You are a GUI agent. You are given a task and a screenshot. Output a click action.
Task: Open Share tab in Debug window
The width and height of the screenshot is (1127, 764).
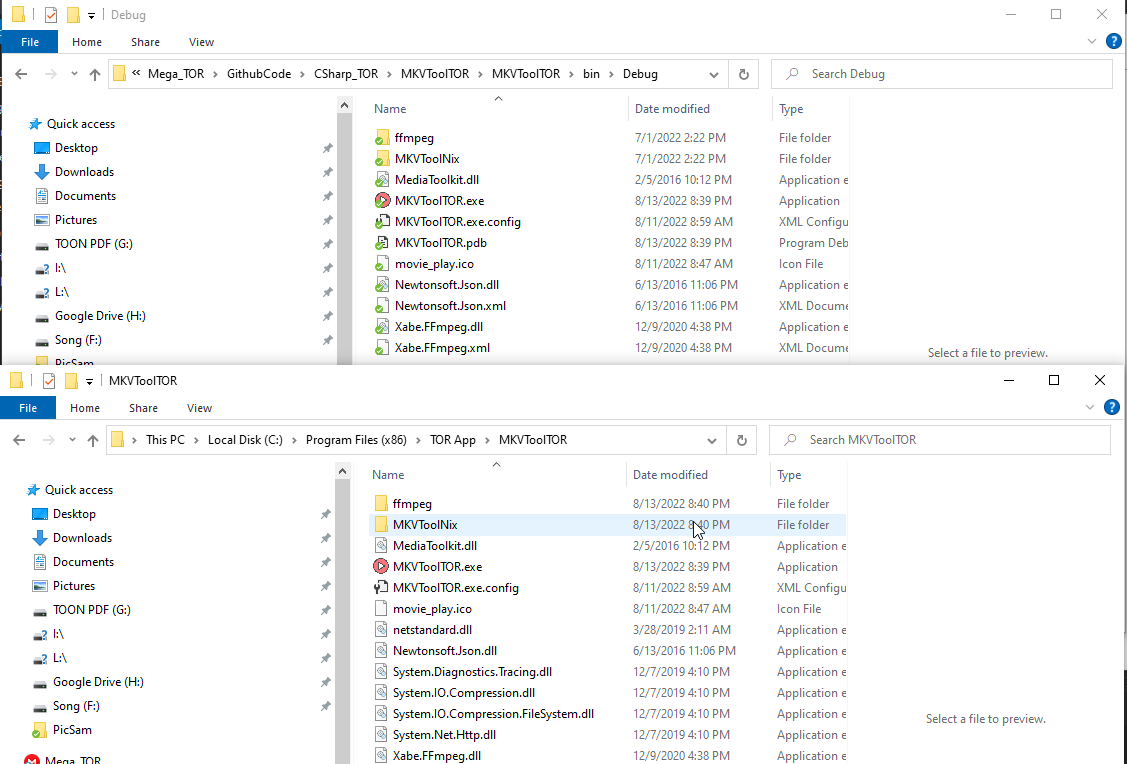pos(145,42)
